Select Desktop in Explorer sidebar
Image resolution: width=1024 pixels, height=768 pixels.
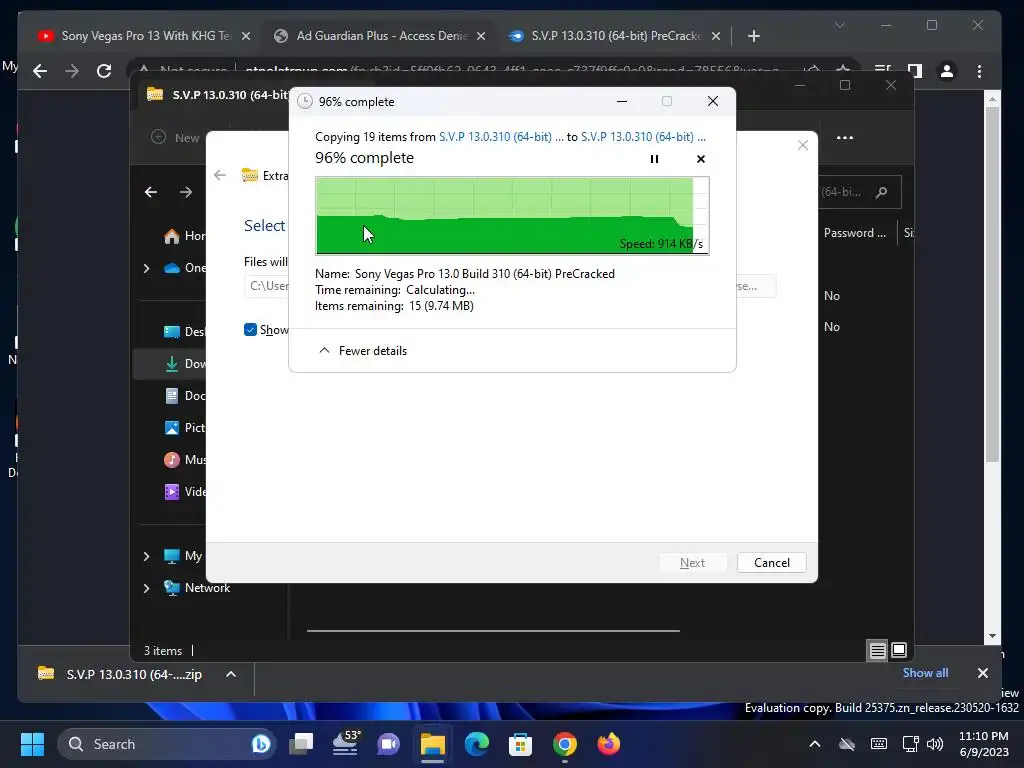coord(184,332)
